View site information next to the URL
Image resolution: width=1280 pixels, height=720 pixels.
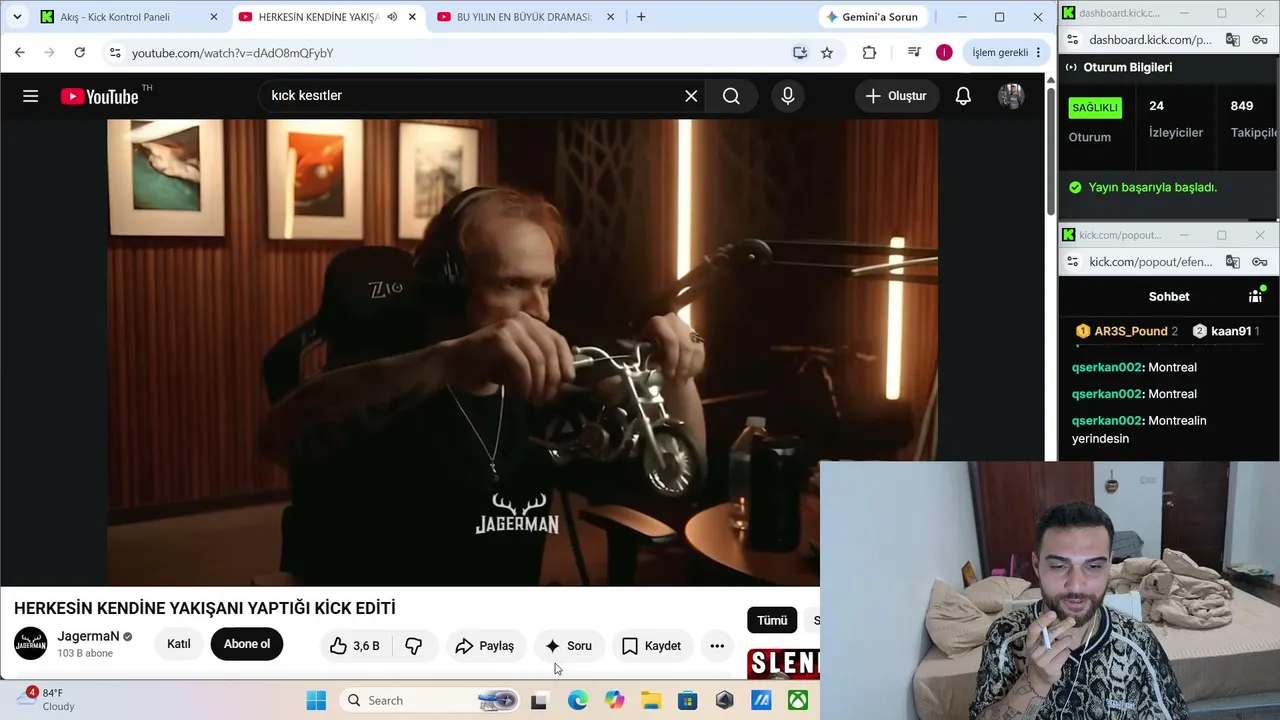click(115, 53)
